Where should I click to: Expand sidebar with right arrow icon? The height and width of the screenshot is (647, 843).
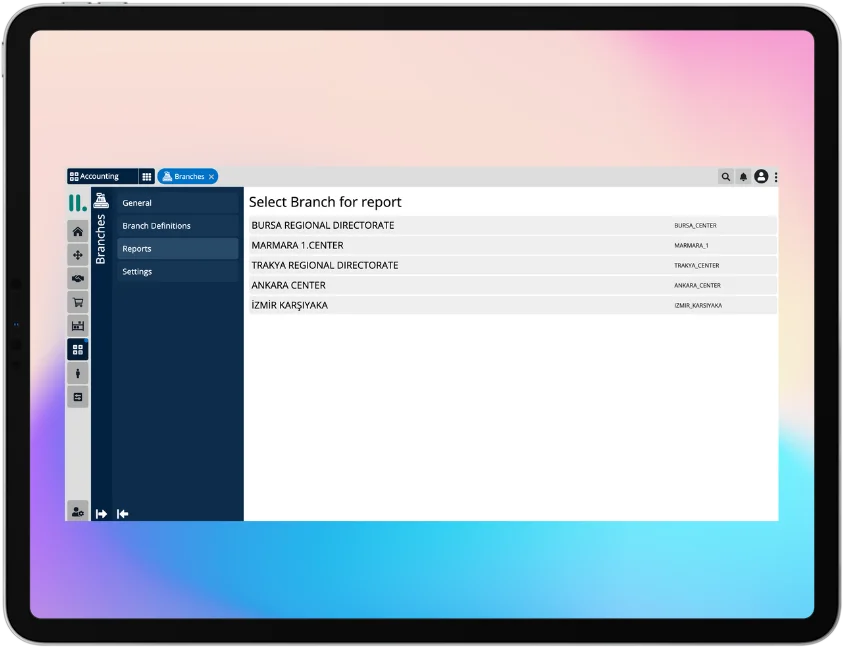click(101, 513)
